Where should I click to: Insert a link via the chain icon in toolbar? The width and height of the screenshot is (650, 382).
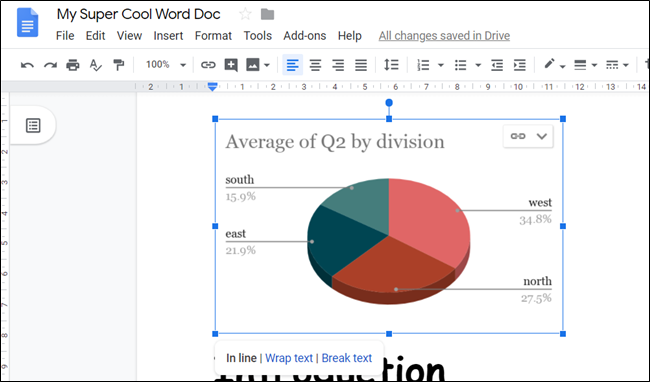pyautogui.click(x=208, y=65)
